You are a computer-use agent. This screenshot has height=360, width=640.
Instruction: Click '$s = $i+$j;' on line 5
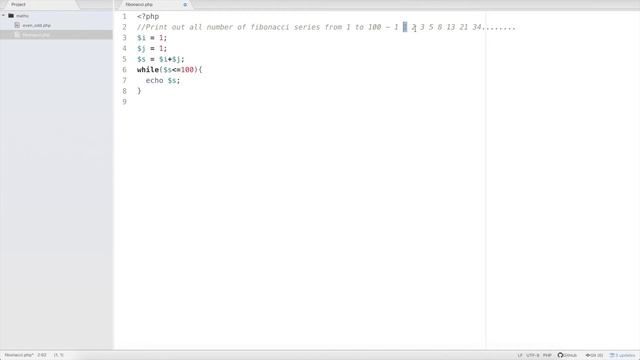point(161,59)
